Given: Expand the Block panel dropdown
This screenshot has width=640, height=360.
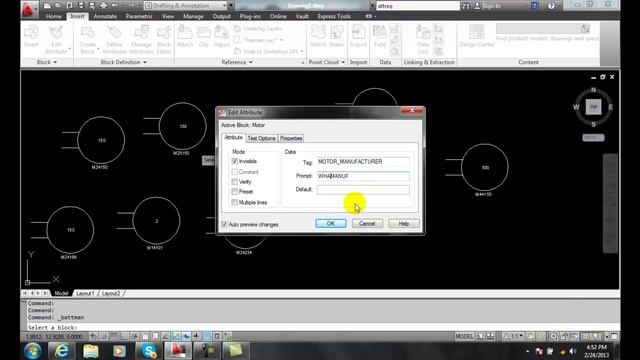Looking at the screenshot, I should click(47, 62).
